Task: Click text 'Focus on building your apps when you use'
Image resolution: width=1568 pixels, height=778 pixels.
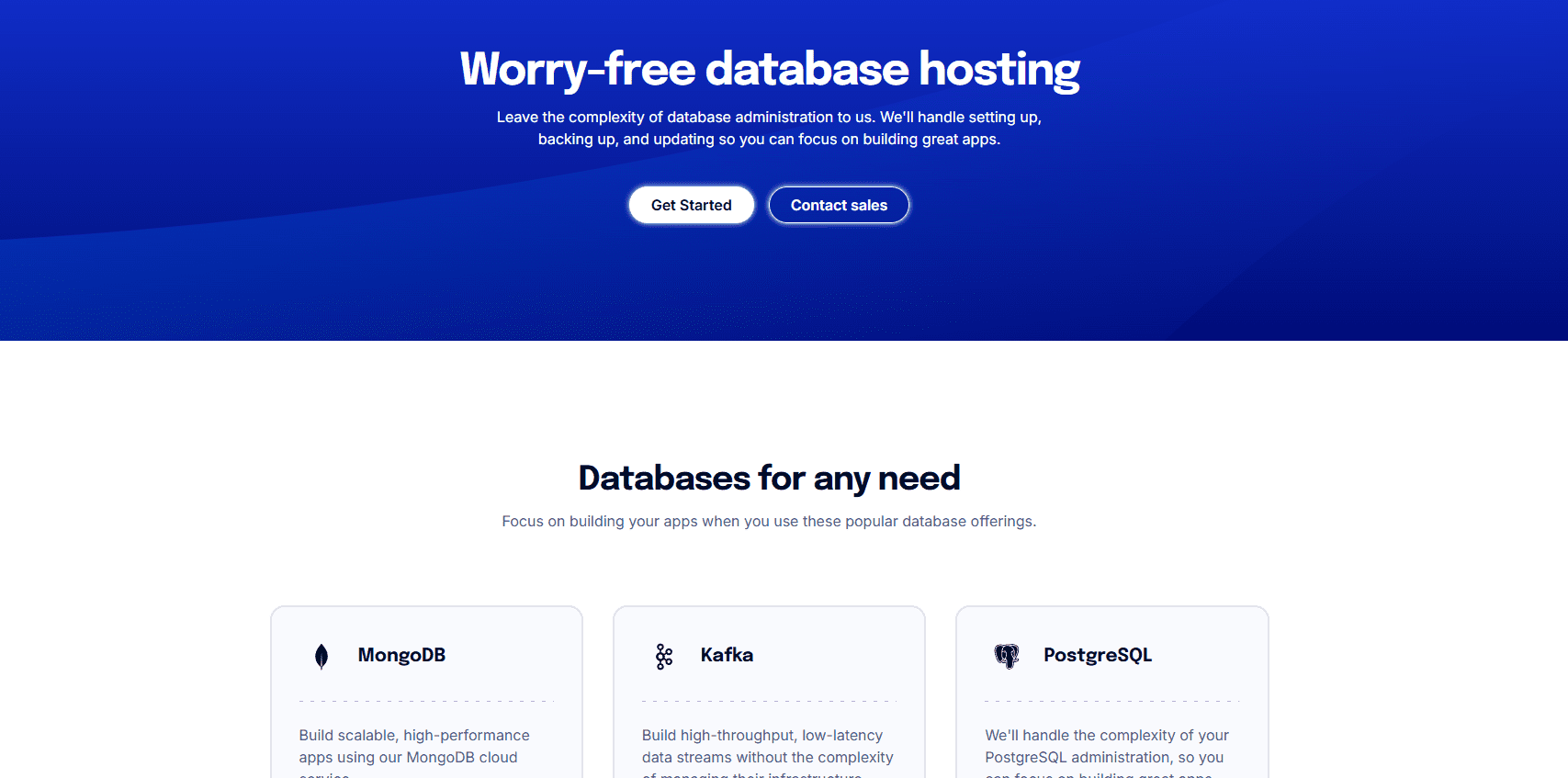Action: [x=650, y=521]
